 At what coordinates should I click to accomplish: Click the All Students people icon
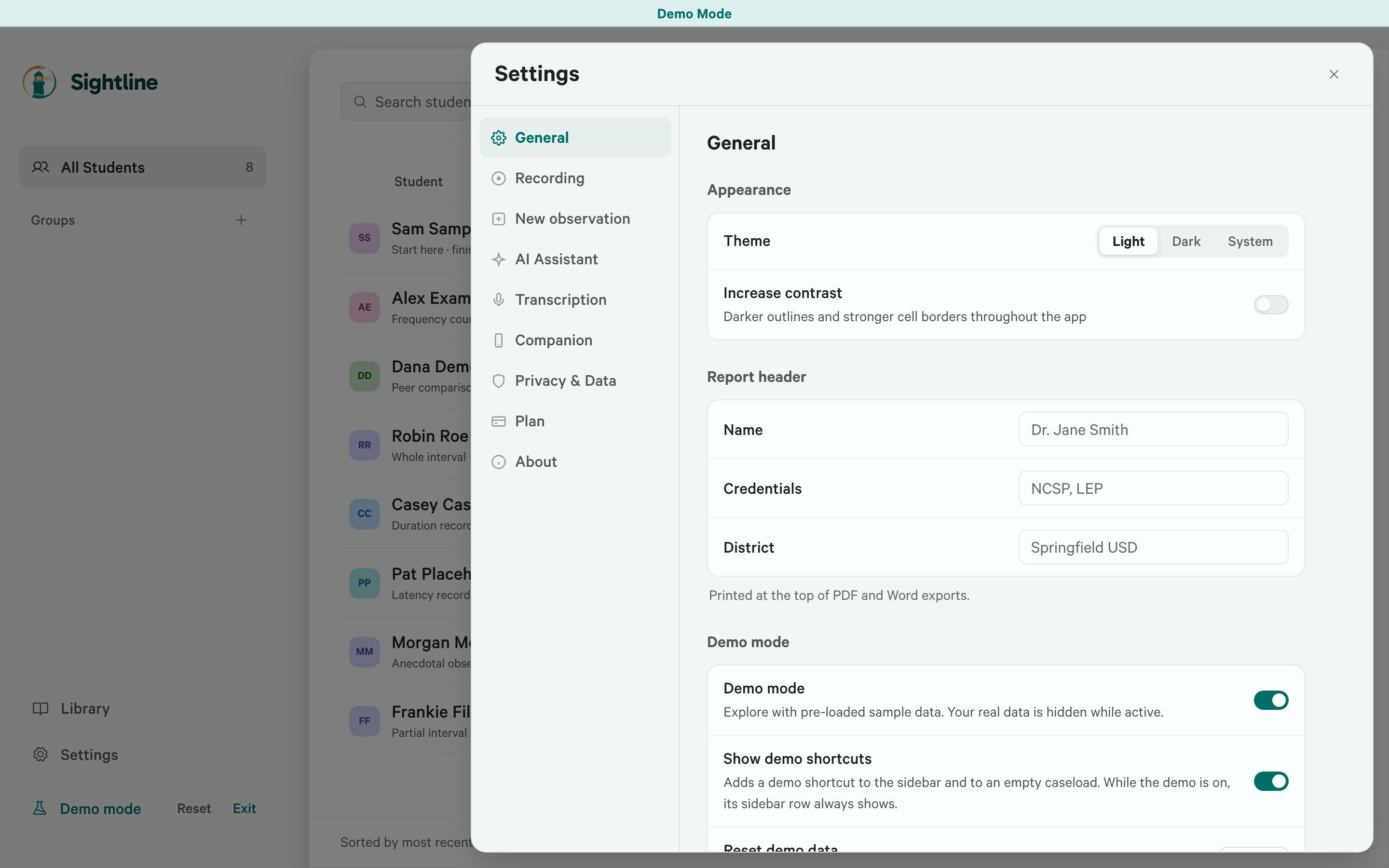[x=40, y=167]
